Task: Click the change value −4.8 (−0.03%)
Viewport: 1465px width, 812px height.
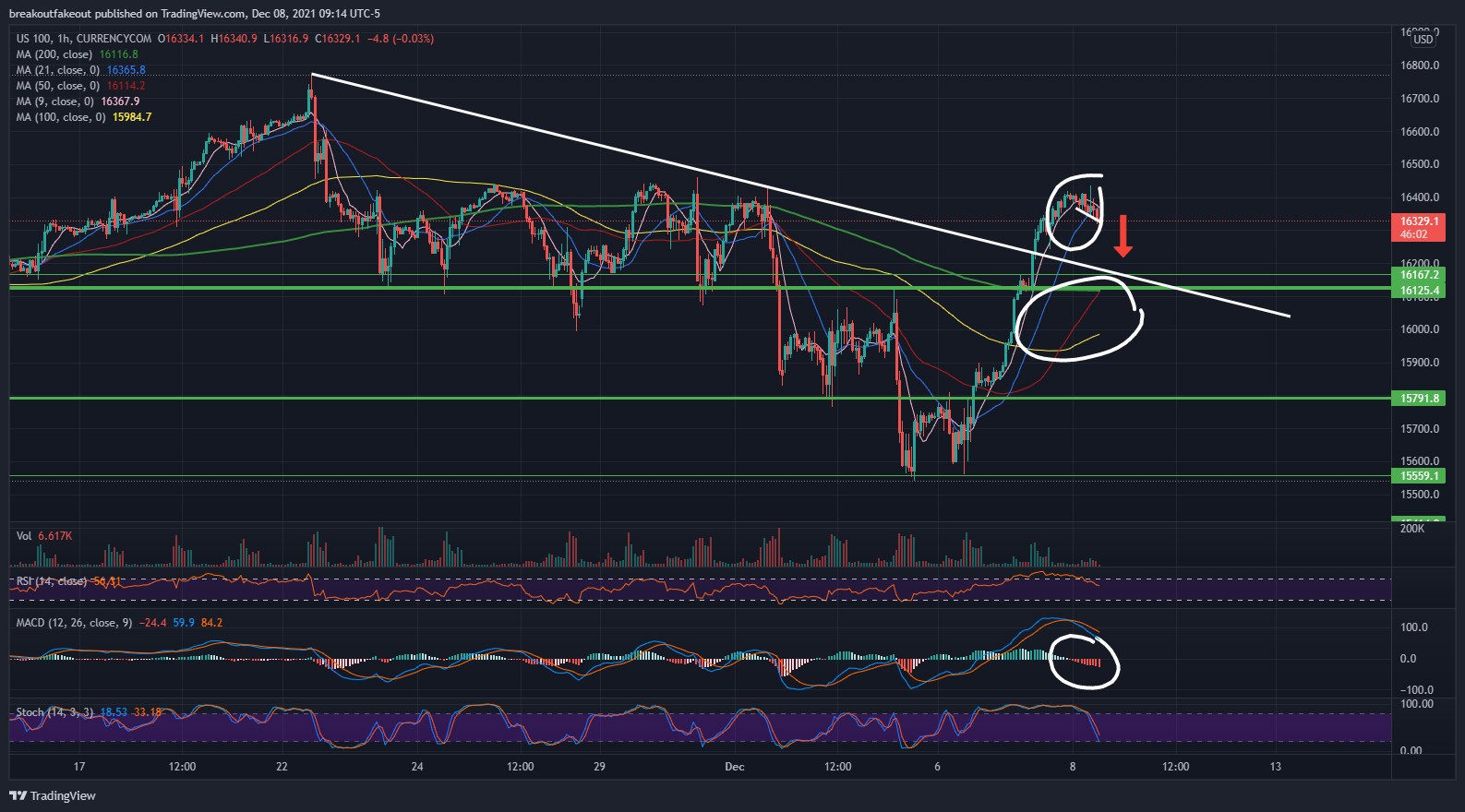Action: pyautogui.click(x=401, y=39)
